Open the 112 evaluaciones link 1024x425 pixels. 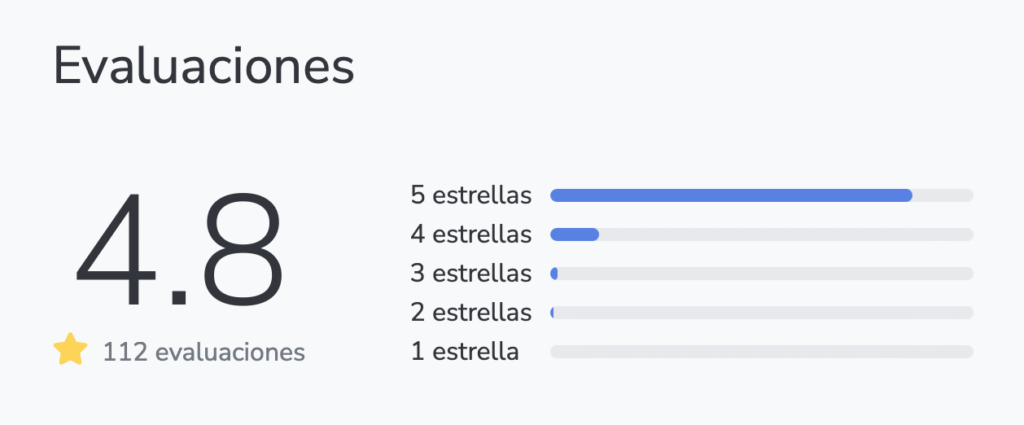(204, 352)
